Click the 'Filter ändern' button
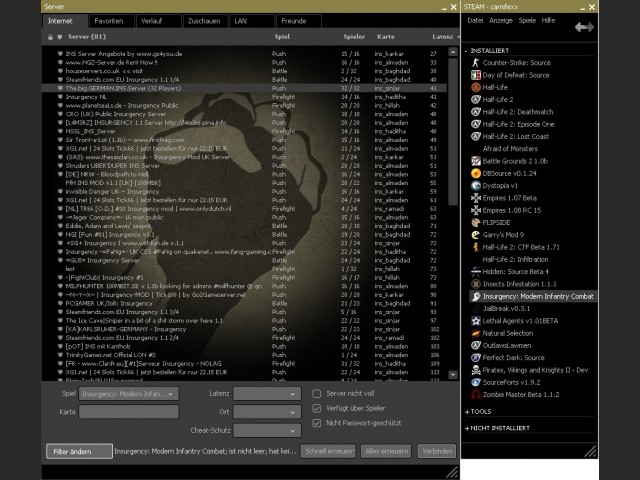Screen dimensions: 640x480 pyautogui.click(x=79, y=451)
